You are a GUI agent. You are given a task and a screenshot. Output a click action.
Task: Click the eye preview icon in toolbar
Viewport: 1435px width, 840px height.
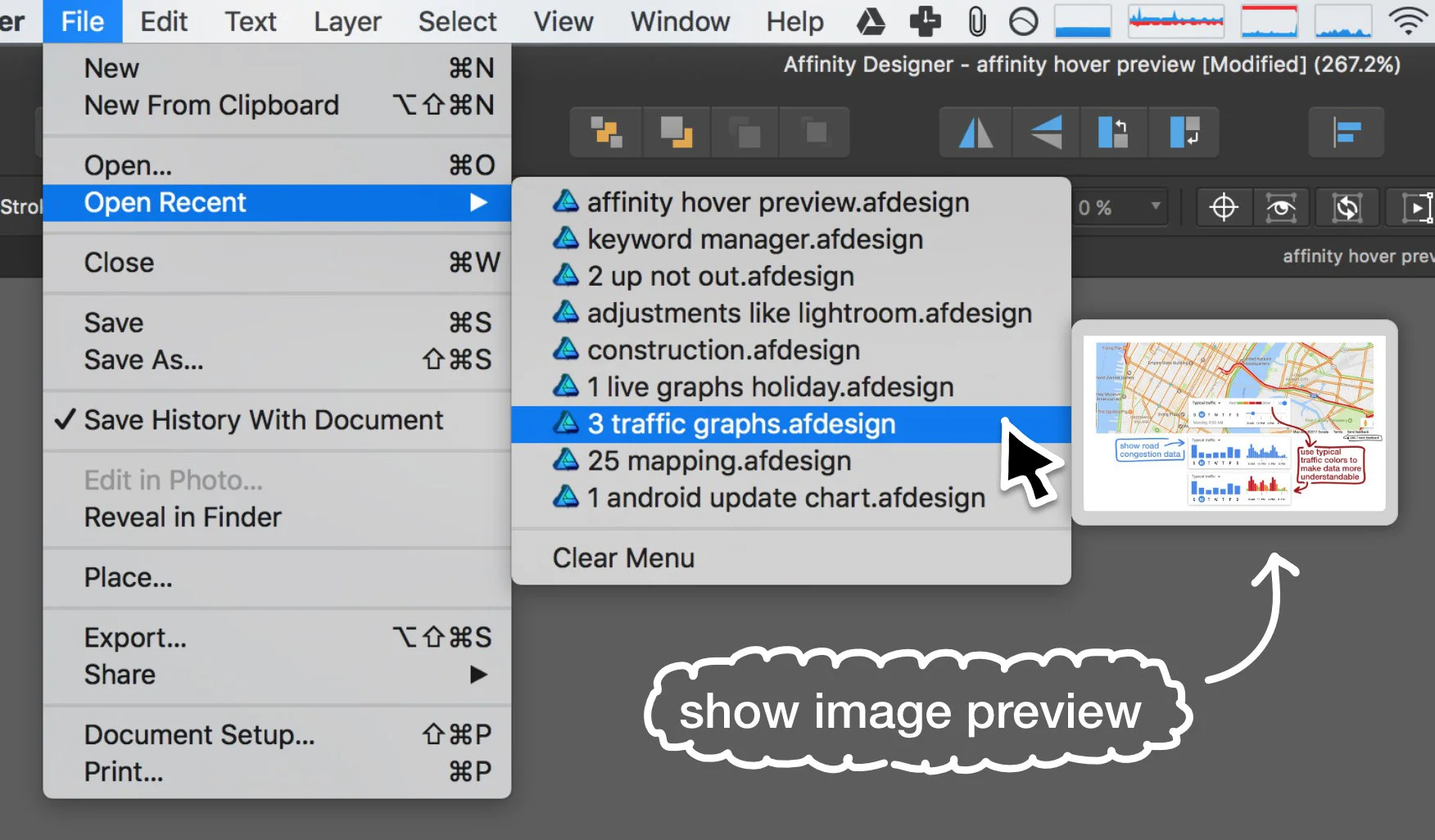coord(1282,207)
